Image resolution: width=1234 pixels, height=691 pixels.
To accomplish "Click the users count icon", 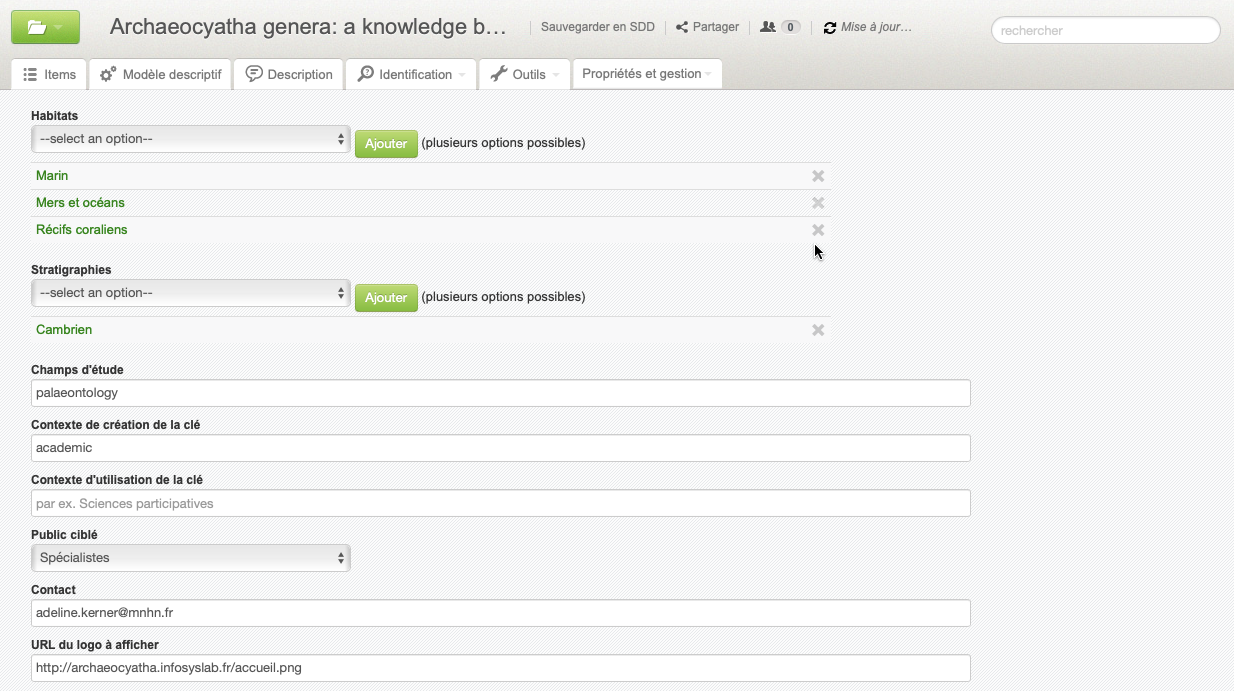I will coord(768,28).
